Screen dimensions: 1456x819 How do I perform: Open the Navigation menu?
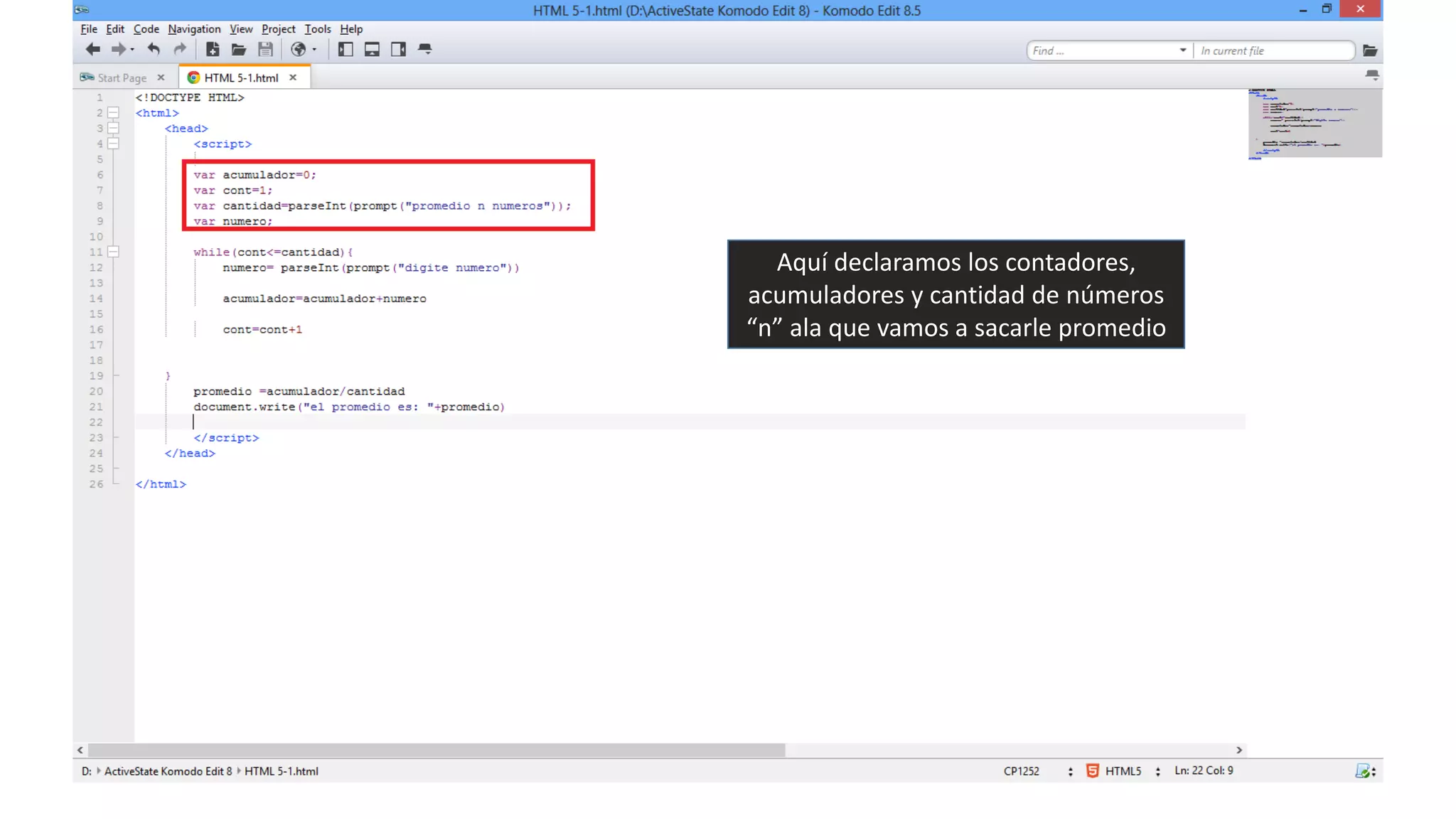(x=194, y=29)
